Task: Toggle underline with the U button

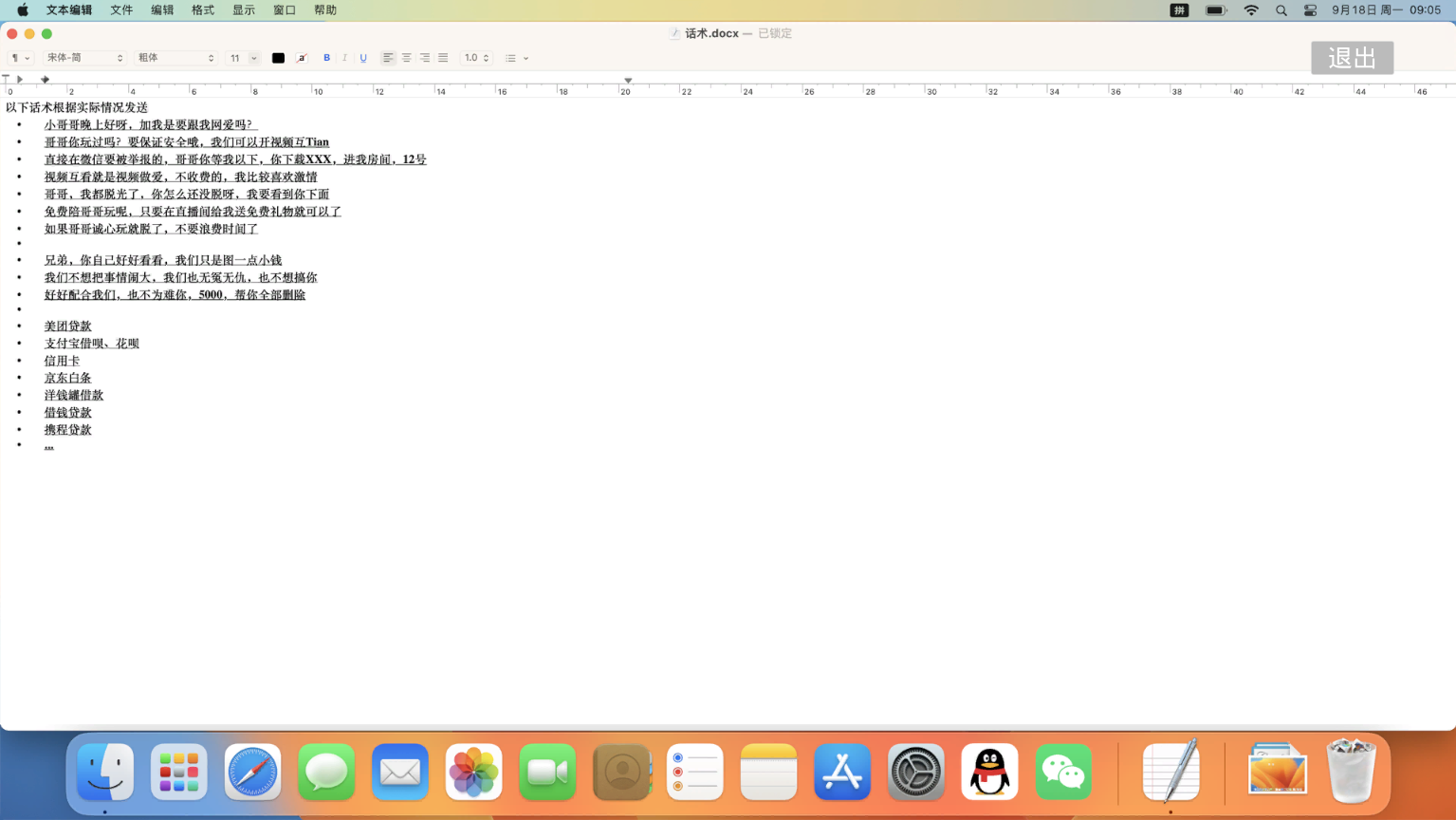Action: click(363, 58)
